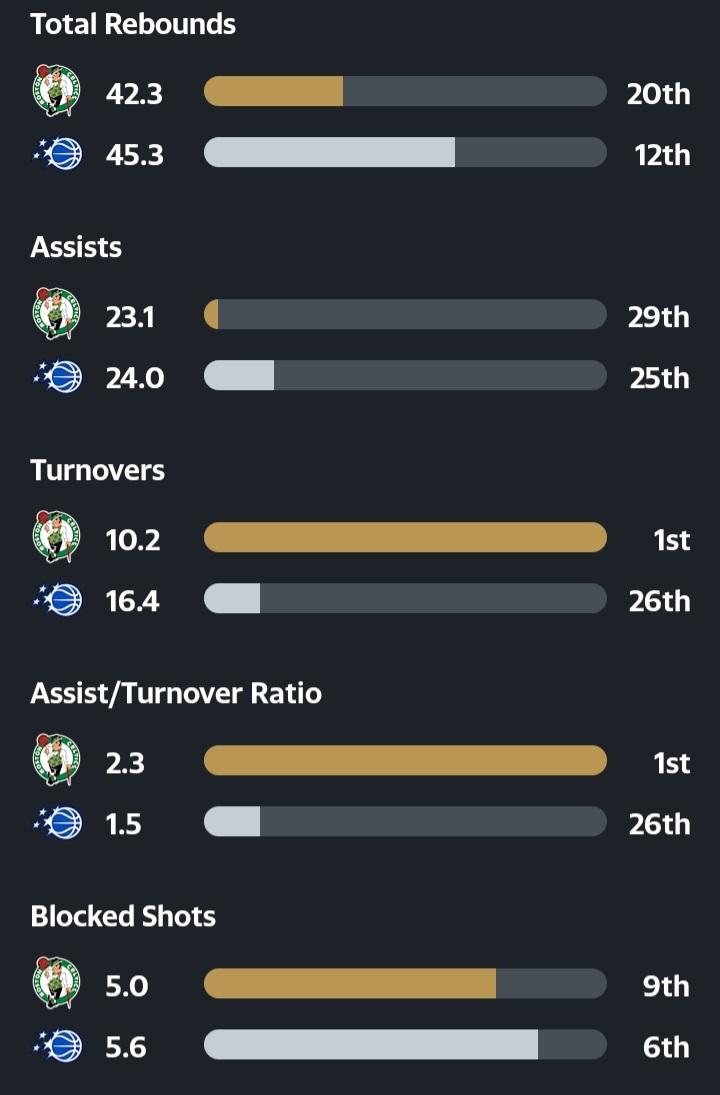The width and height of the screenshot is (720, 1095).
Task: Click Celtics logo in Assist/Turnover Ratio row
Action: (56, 761)
